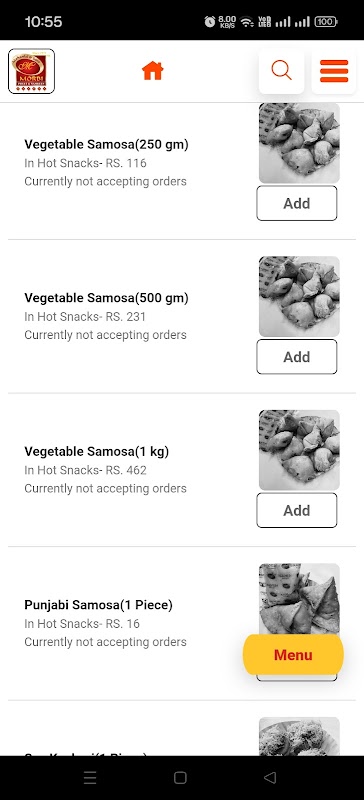Tap the battery indicator in status bar
This screenshot has width=364, height=800.
(325, 21)
